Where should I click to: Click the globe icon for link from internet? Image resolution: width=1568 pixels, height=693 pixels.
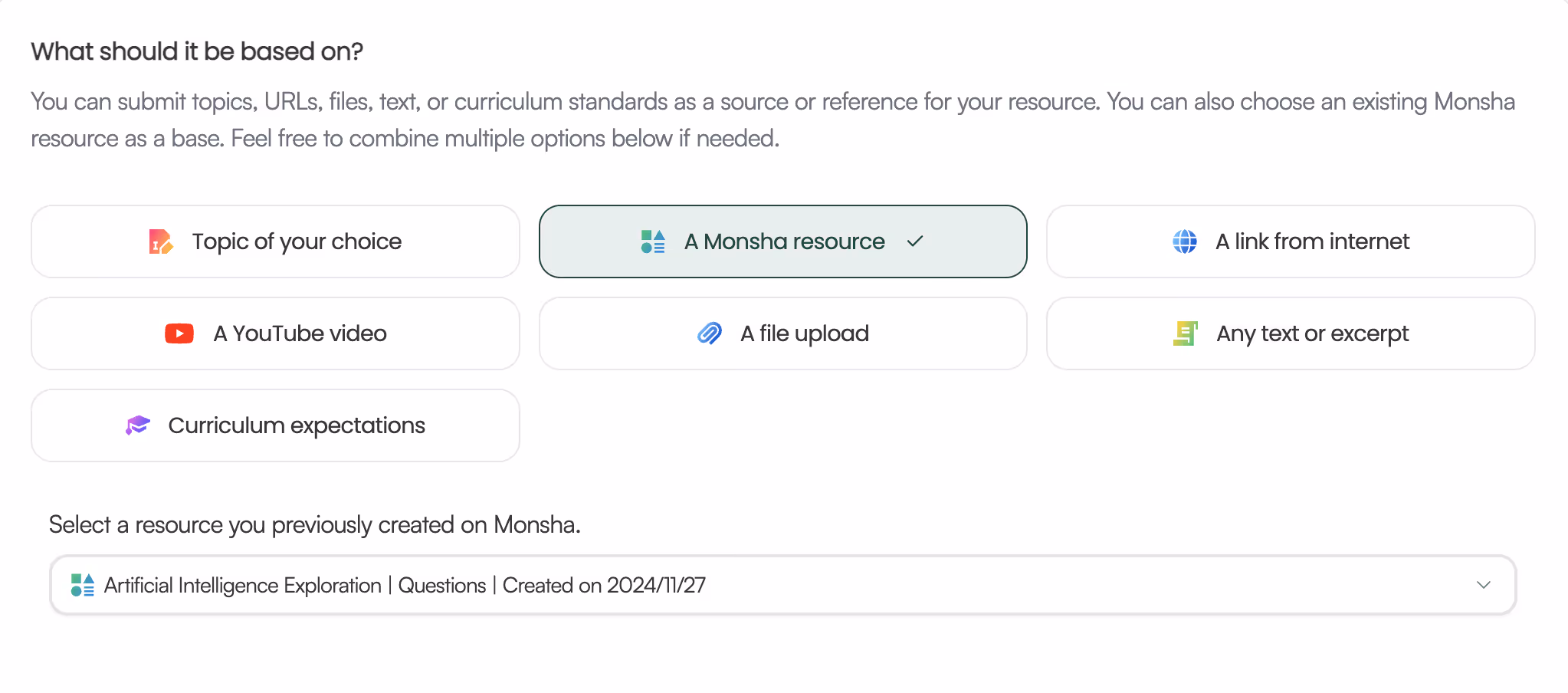click(1185, 241)
